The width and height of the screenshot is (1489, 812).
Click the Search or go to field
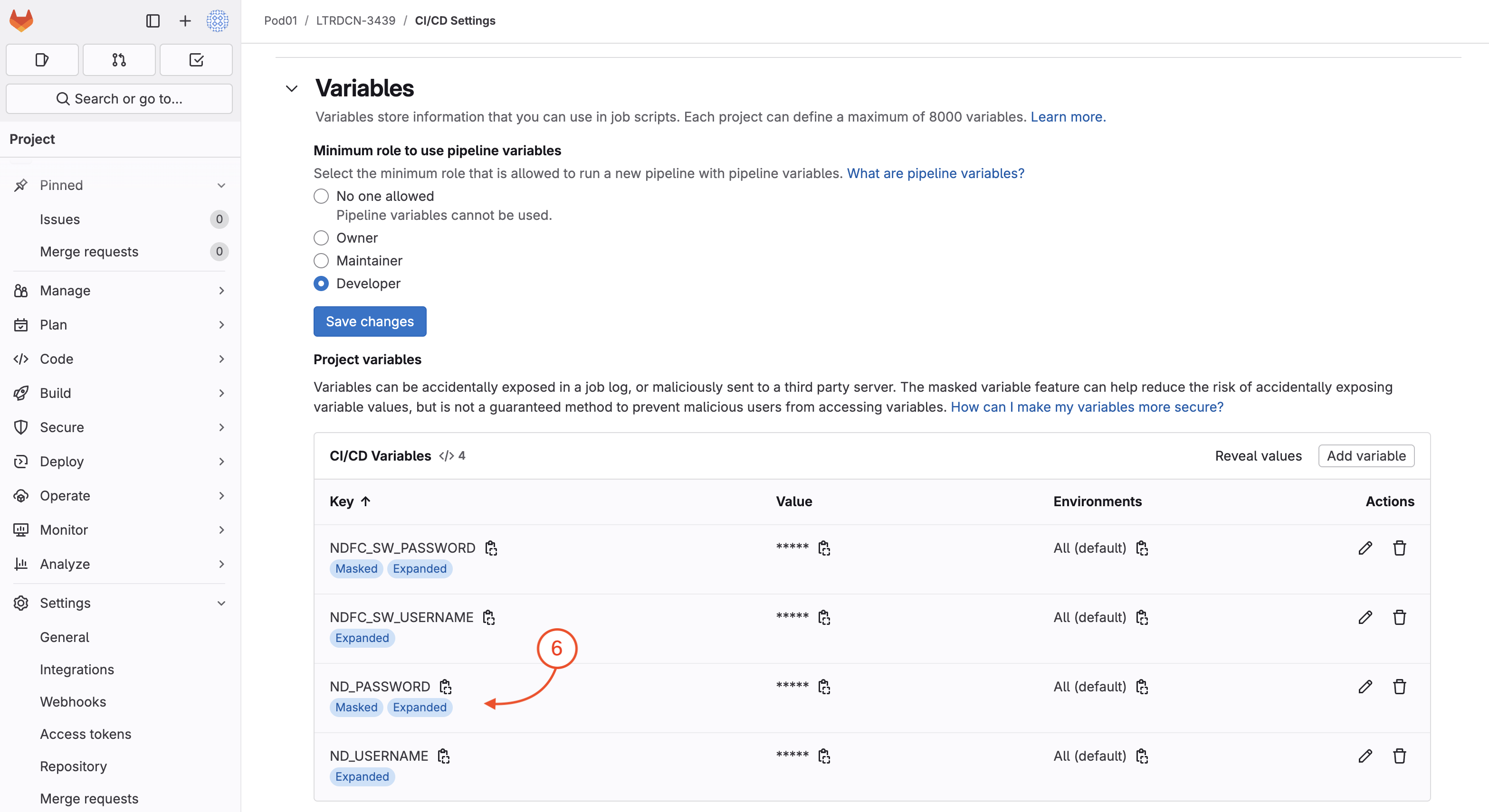coord(120,98)
